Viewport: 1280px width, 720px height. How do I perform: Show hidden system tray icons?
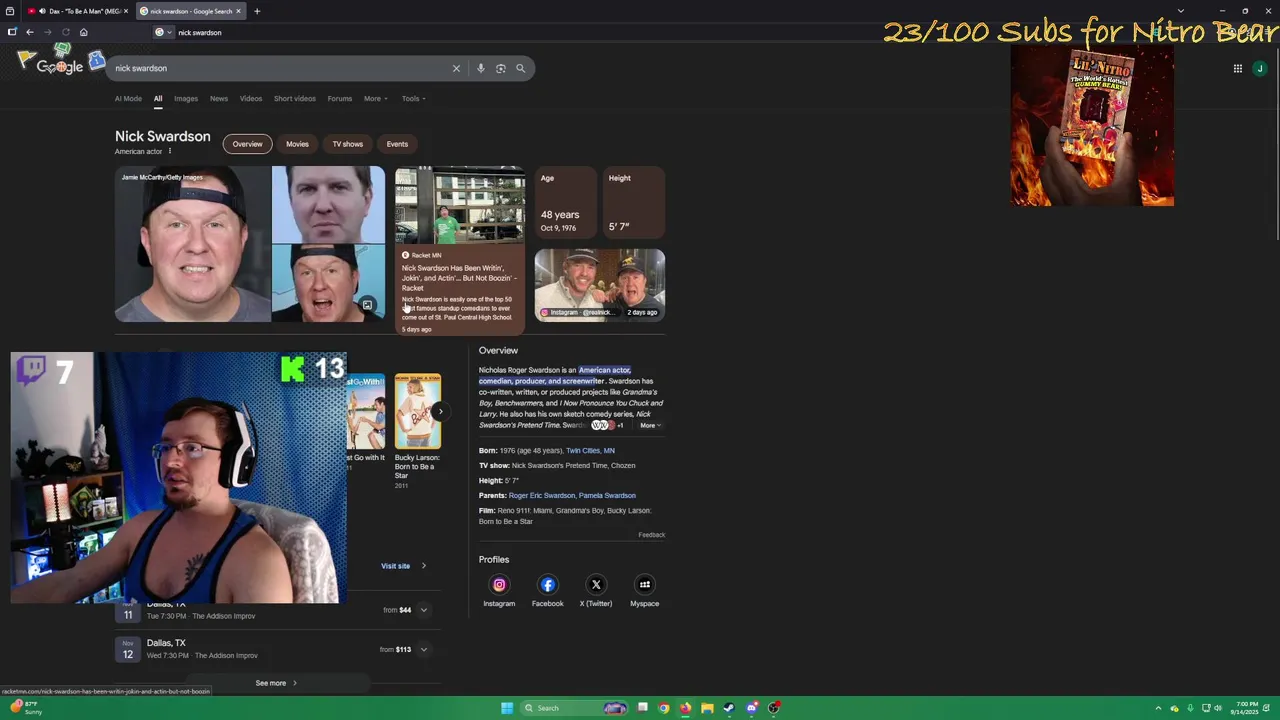click(1158, 708)
